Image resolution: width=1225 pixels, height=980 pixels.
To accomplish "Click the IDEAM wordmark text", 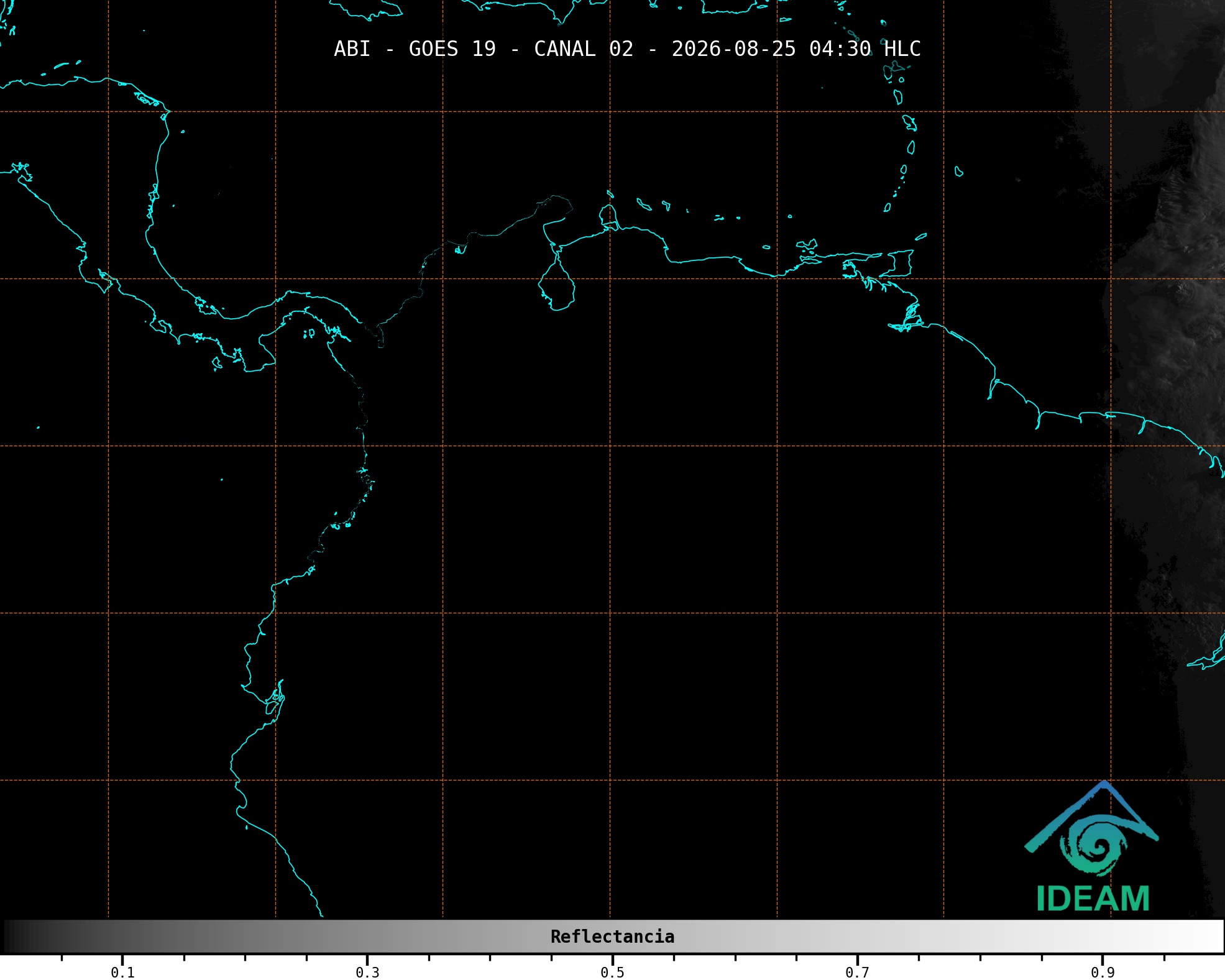I will (x=1093, y=899).
